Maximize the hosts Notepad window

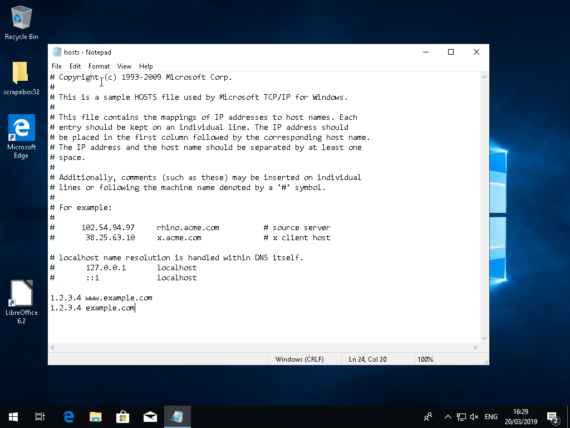tap(451, 52)
